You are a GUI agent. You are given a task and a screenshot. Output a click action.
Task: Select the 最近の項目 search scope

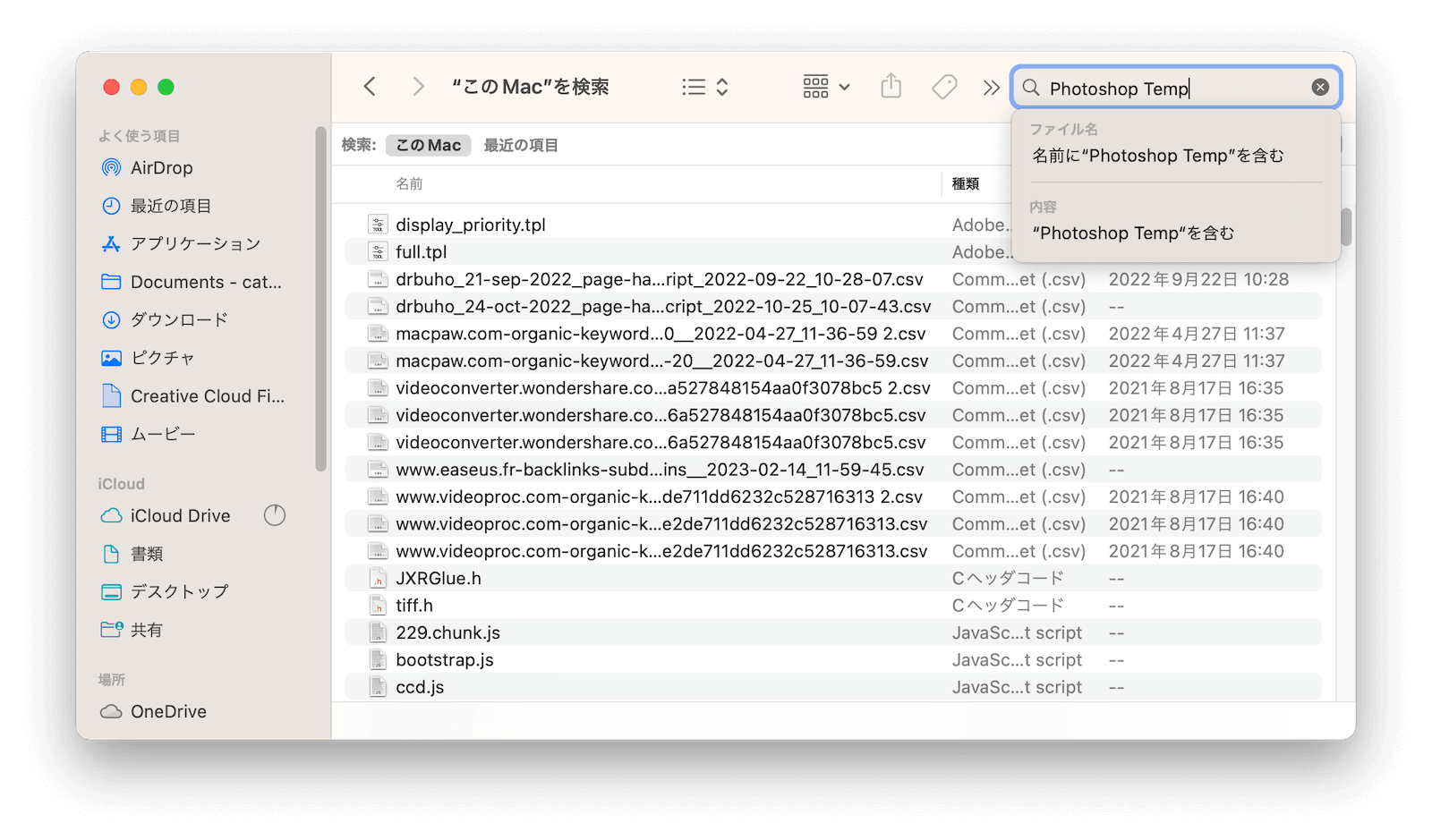[521, 145]
